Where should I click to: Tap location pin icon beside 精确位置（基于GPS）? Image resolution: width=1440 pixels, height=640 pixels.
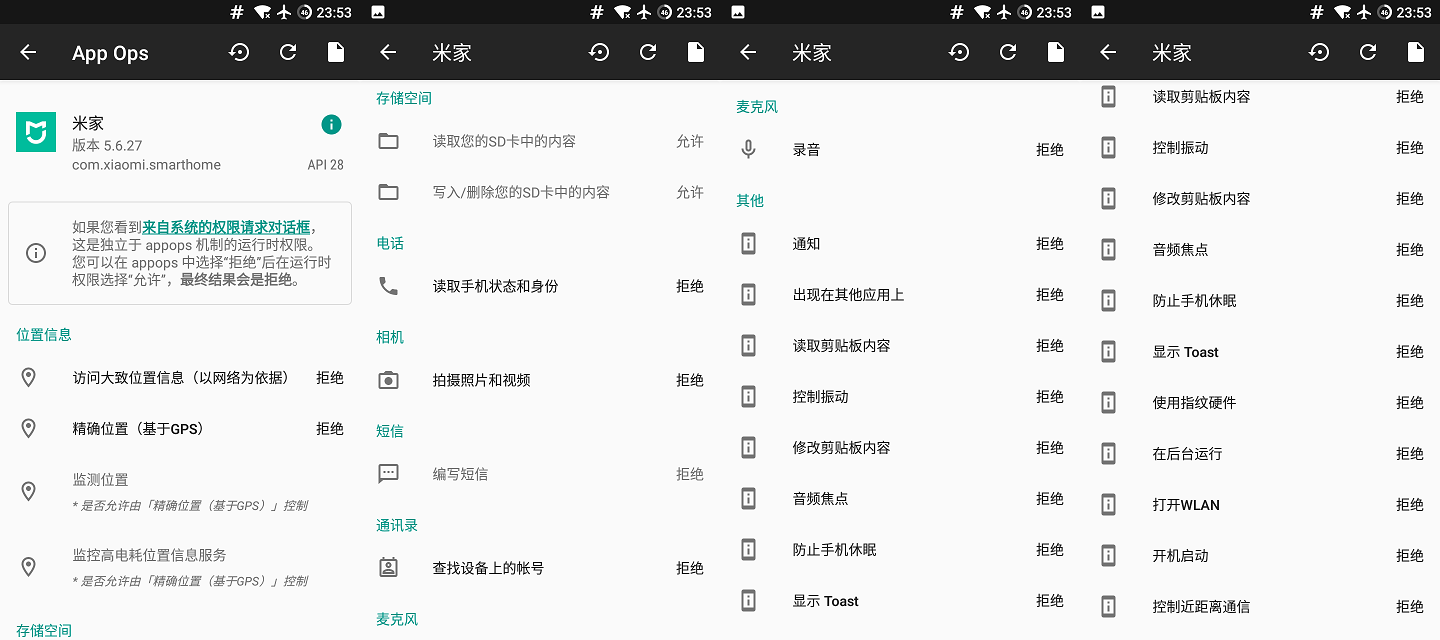tap(29, 429)
